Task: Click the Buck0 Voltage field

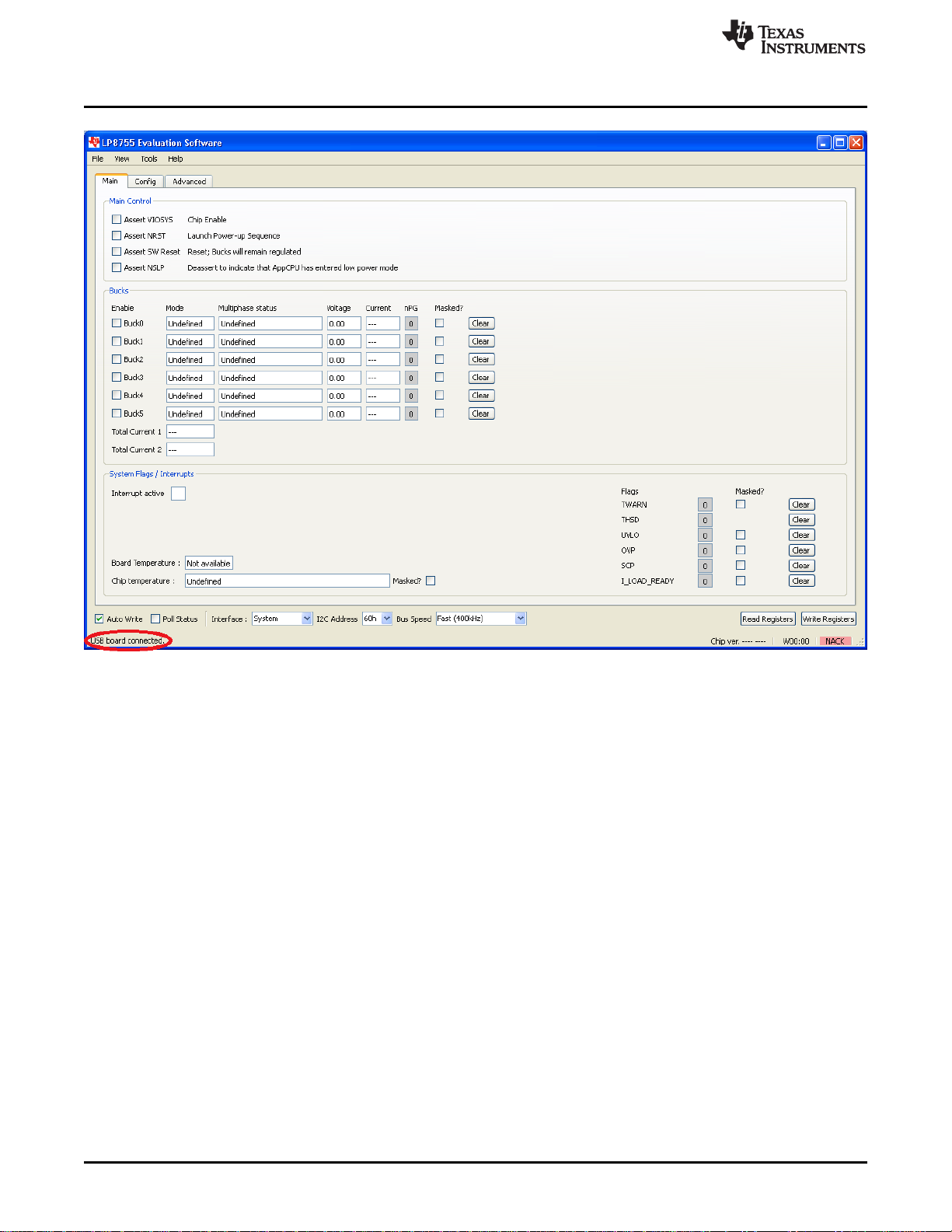Action: [x=344, y=323]
